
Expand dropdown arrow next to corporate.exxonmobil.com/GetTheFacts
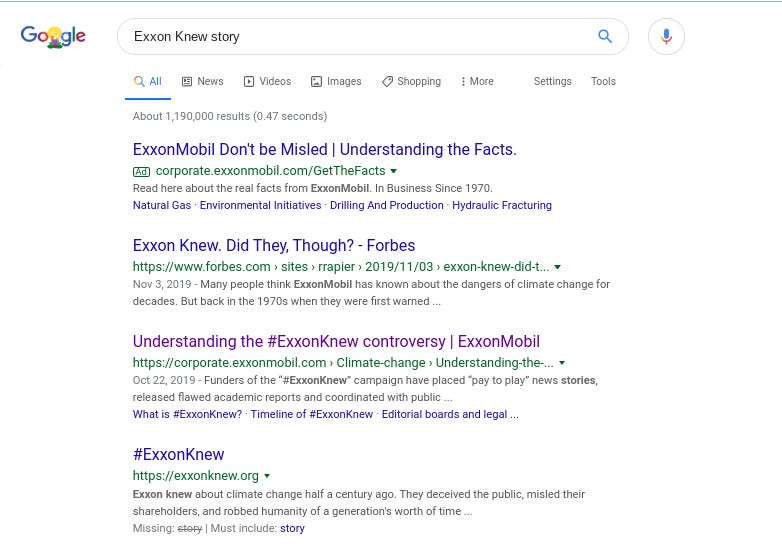(393, 171)
